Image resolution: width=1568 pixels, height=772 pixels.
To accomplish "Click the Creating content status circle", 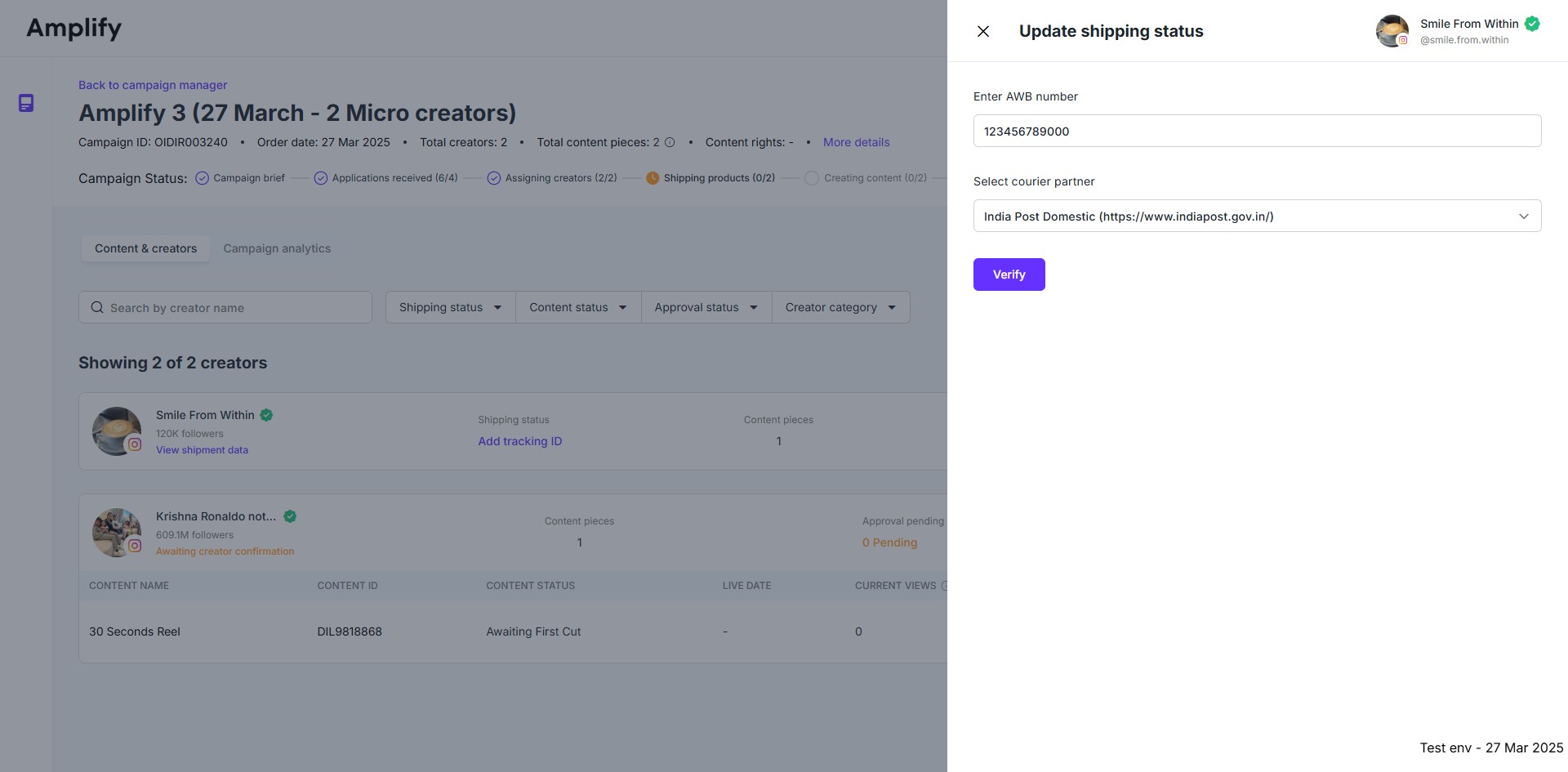I will click(812, 178).
